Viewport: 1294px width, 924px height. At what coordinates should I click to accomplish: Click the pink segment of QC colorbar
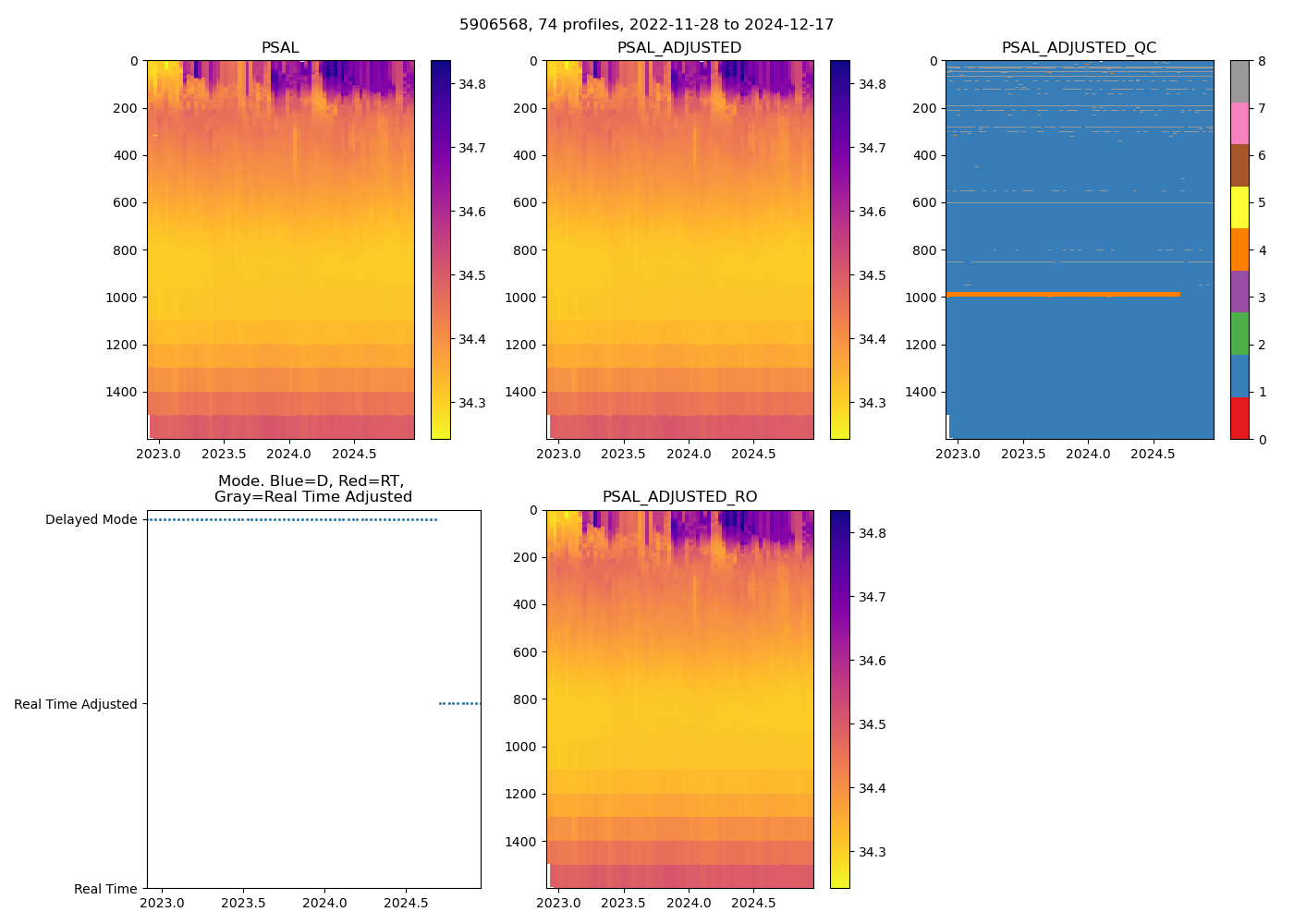tap(1239, 123)
